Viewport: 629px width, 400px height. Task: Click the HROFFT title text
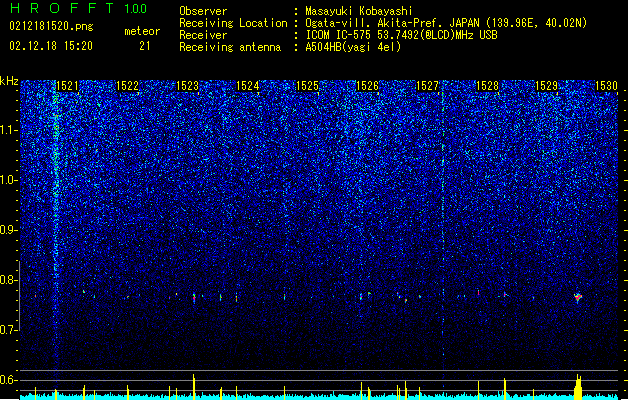pyautogui.click(x=63, y=8)
